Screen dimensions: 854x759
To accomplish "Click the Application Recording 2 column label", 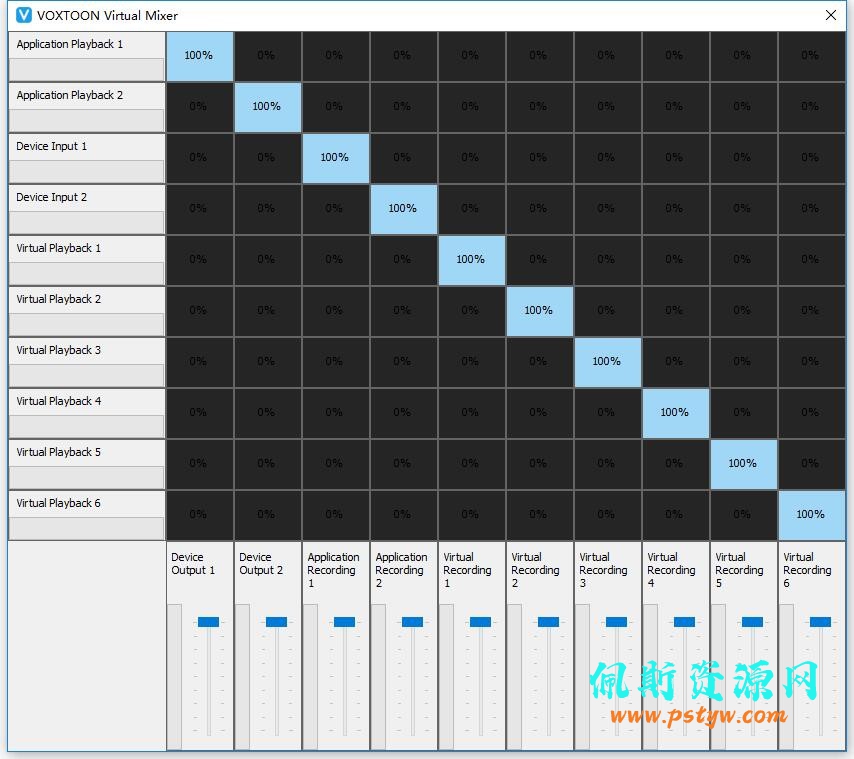I will pyautogui.click(x=401, y=570).
